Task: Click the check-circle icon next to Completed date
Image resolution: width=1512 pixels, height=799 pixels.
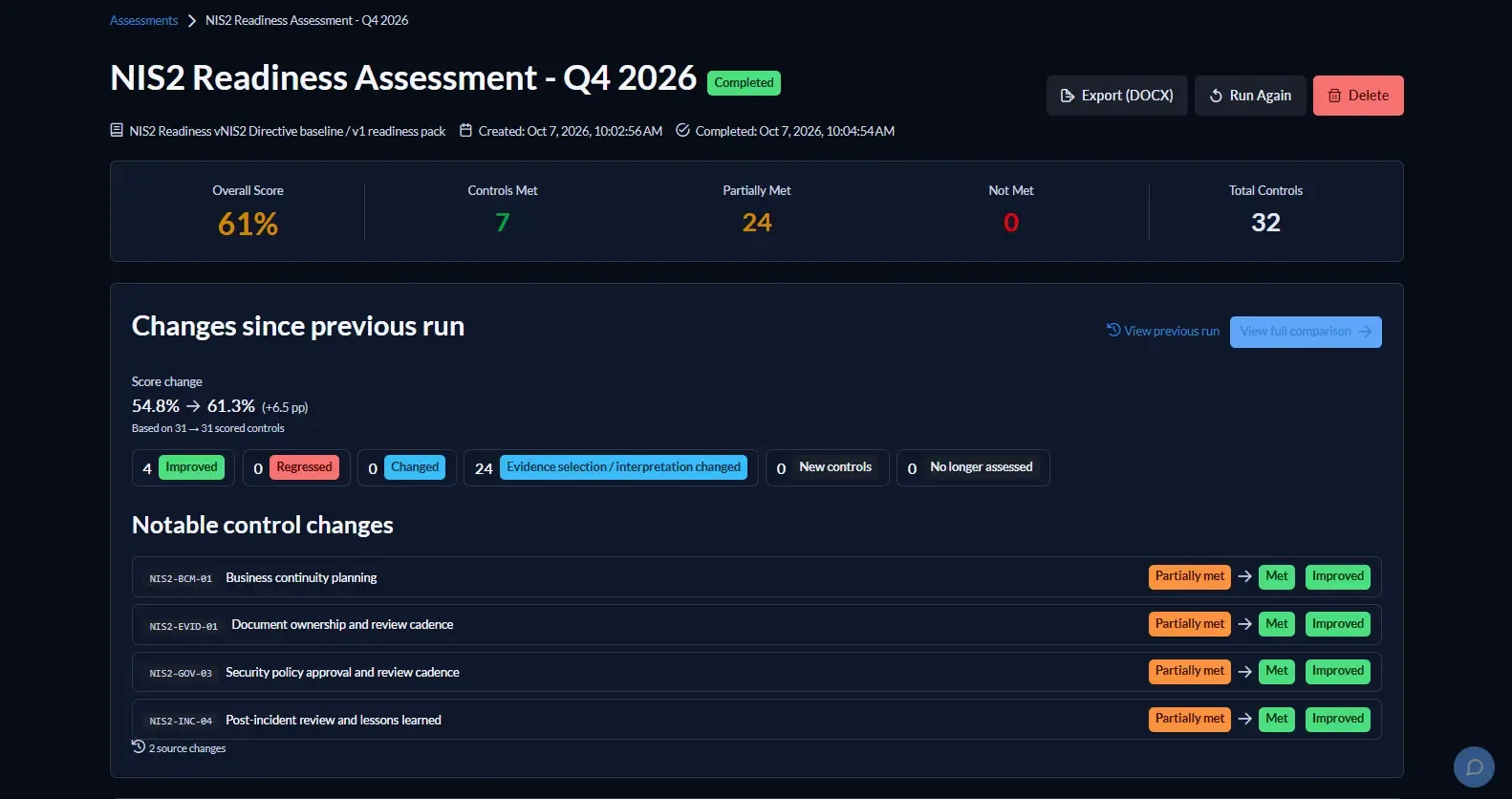Action: click(682, 130)
